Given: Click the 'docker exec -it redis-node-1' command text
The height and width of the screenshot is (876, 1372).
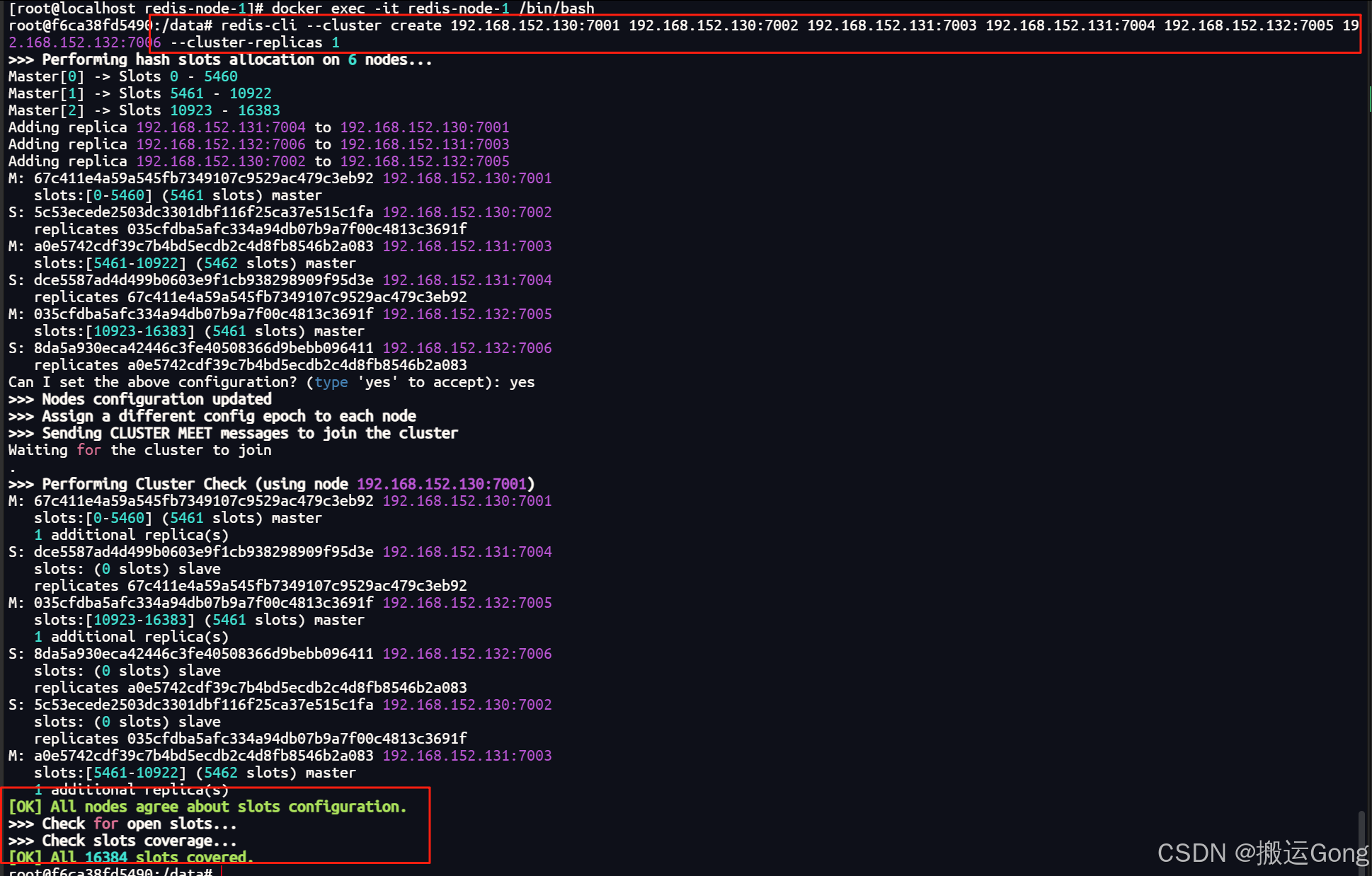Looking at the screenshot, I should pyautogui.click(x=389, y=8).
